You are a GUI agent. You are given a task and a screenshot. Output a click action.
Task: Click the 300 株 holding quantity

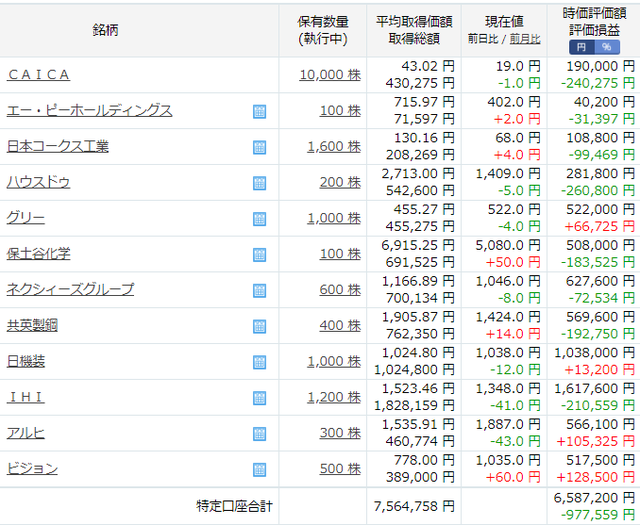[x=340, y=433]
